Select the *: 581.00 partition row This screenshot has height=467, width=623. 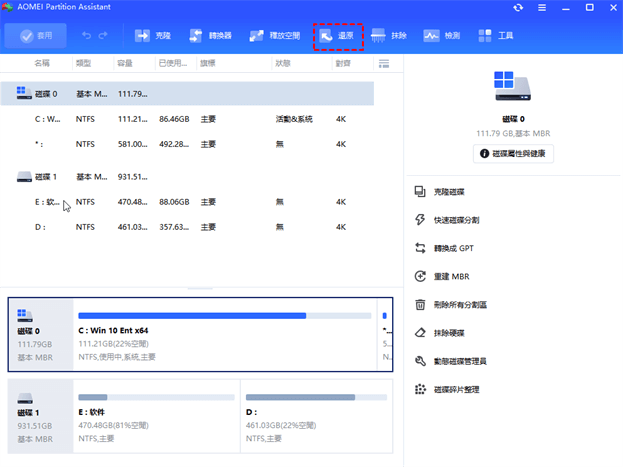187,144
